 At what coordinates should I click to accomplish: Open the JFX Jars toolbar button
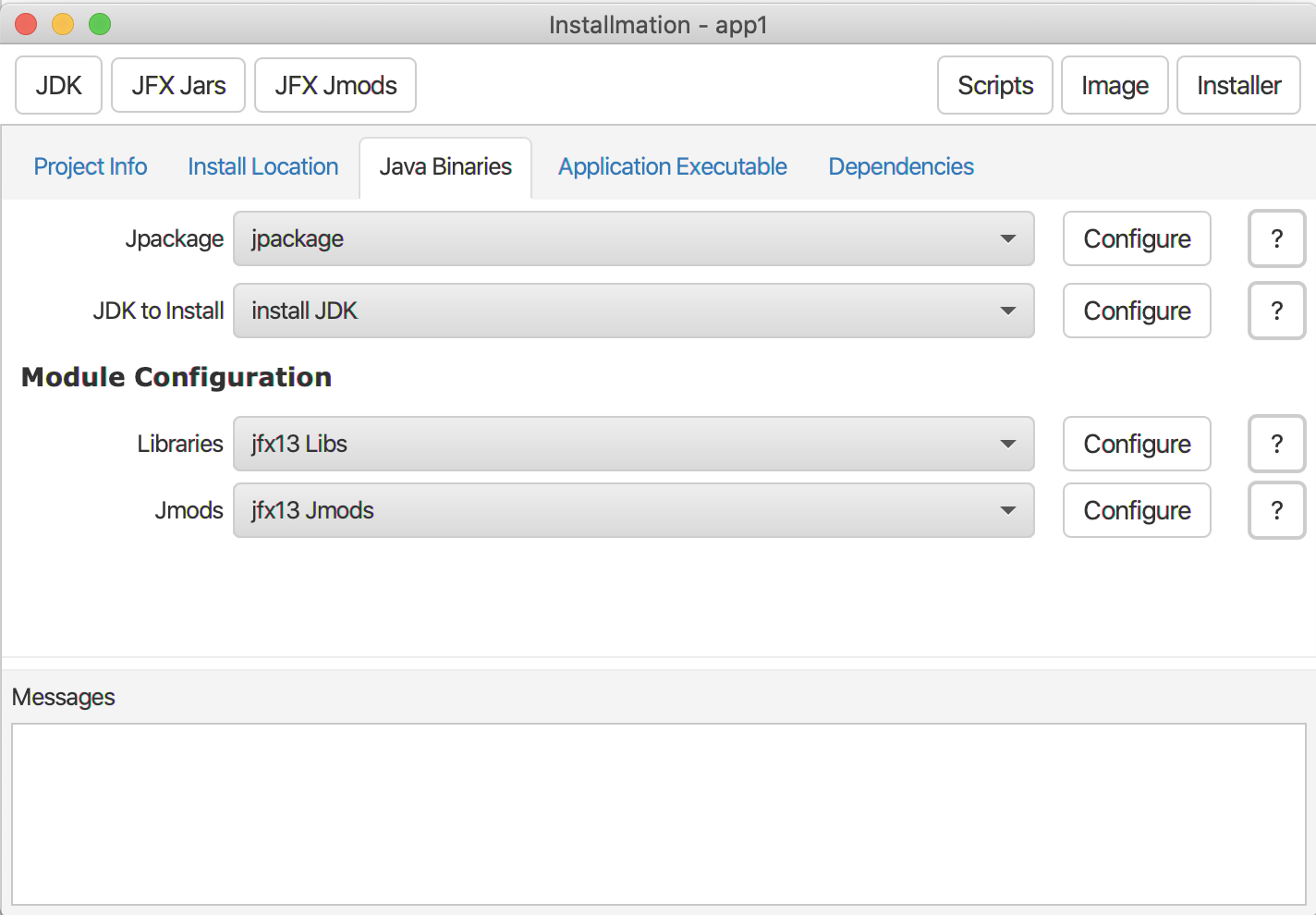coord(178,86)
